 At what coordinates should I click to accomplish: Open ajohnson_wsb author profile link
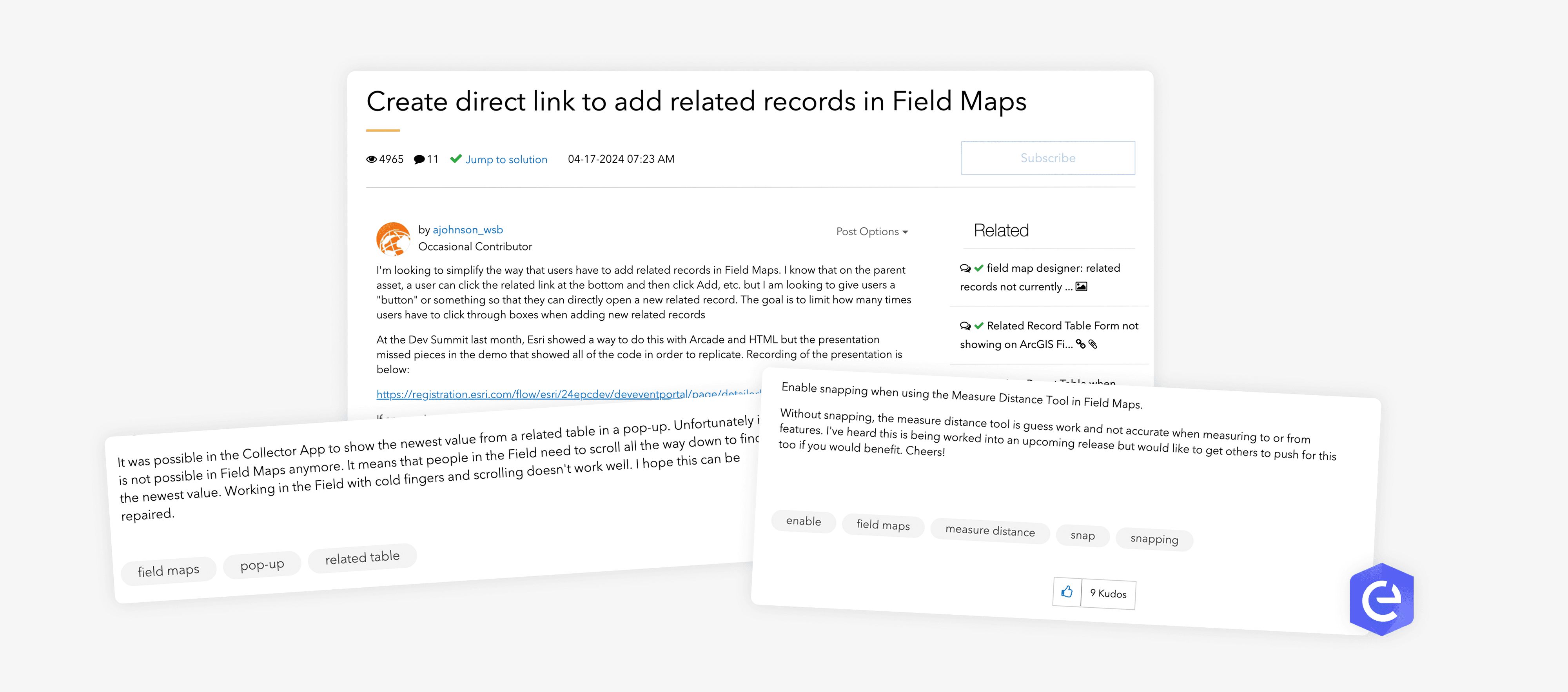(468, 230)
